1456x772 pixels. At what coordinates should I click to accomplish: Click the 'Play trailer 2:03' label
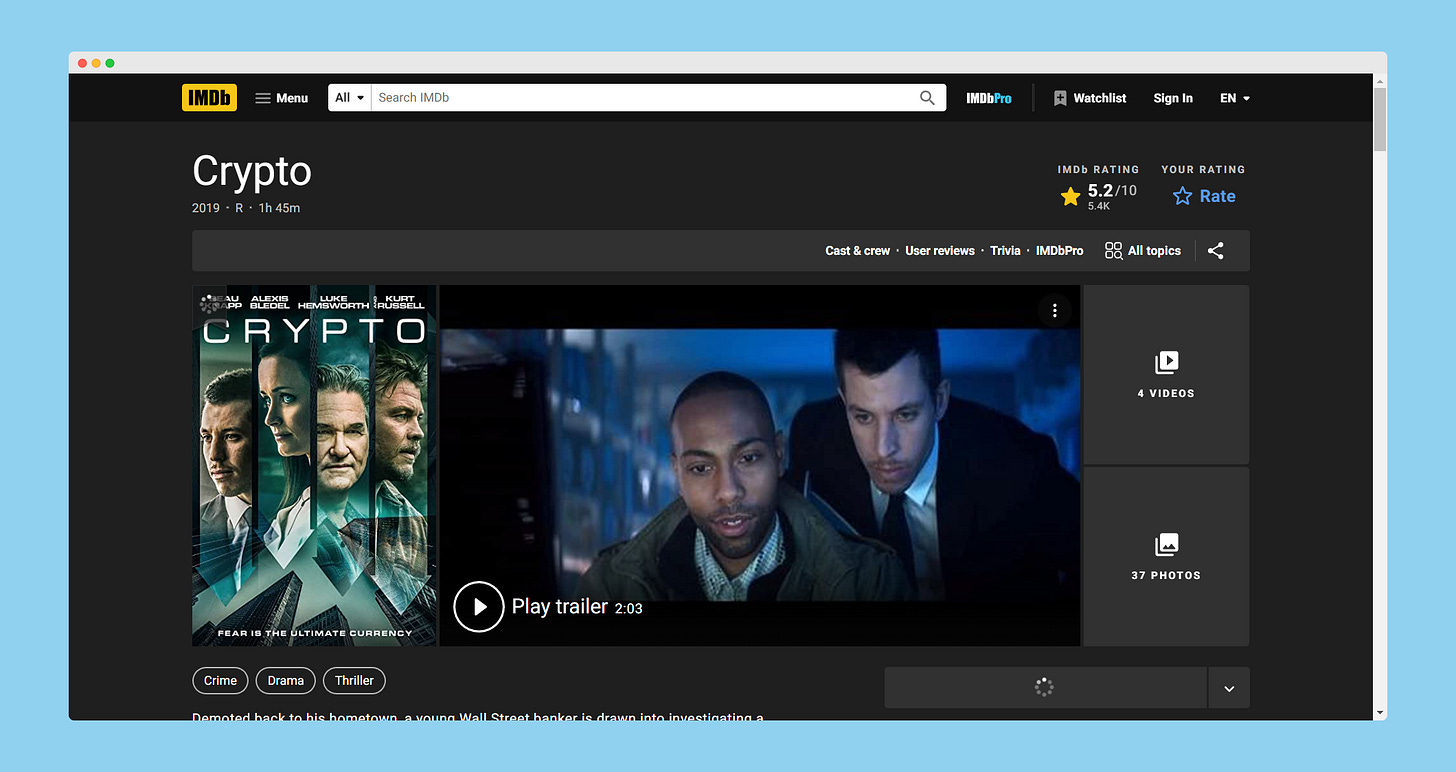point(577,607)
